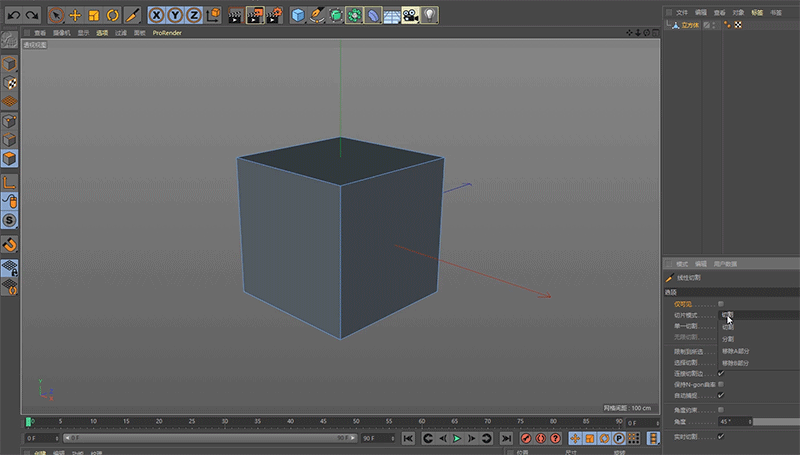Activate the Move tool in top toolbar
The width and height of the screenshot is (800, 455).
pos(75,15)
